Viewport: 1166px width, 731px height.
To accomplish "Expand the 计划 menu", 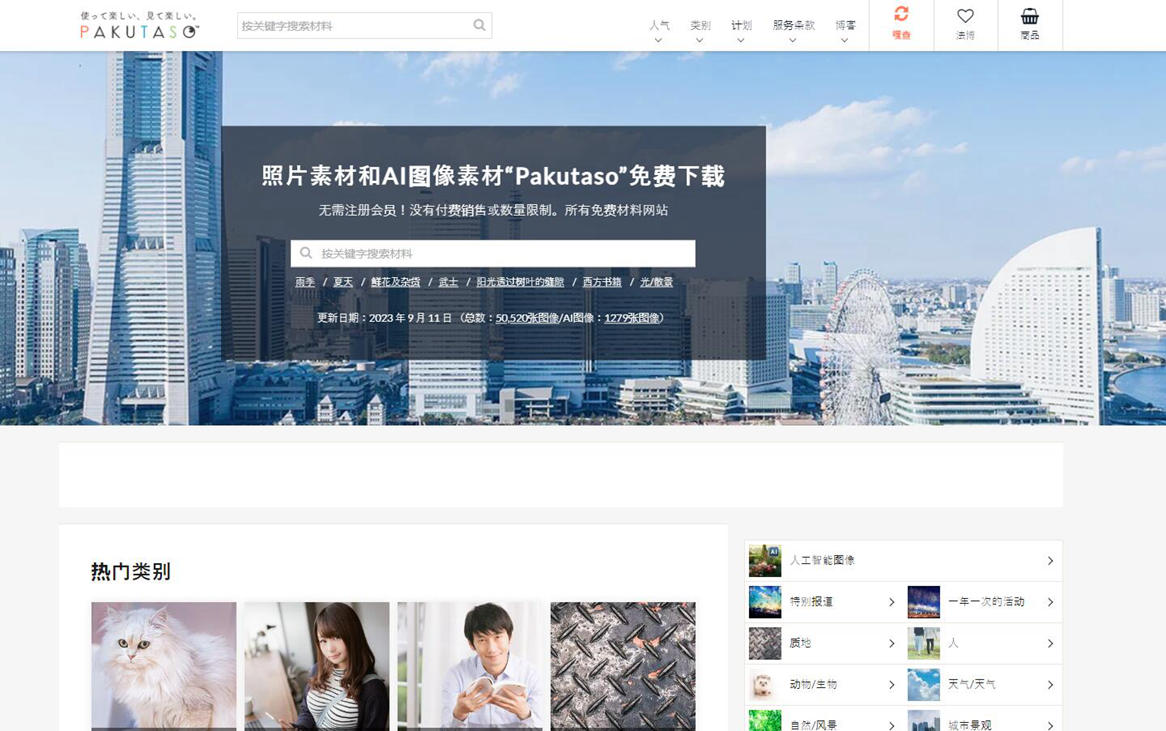I will (741, 30).
